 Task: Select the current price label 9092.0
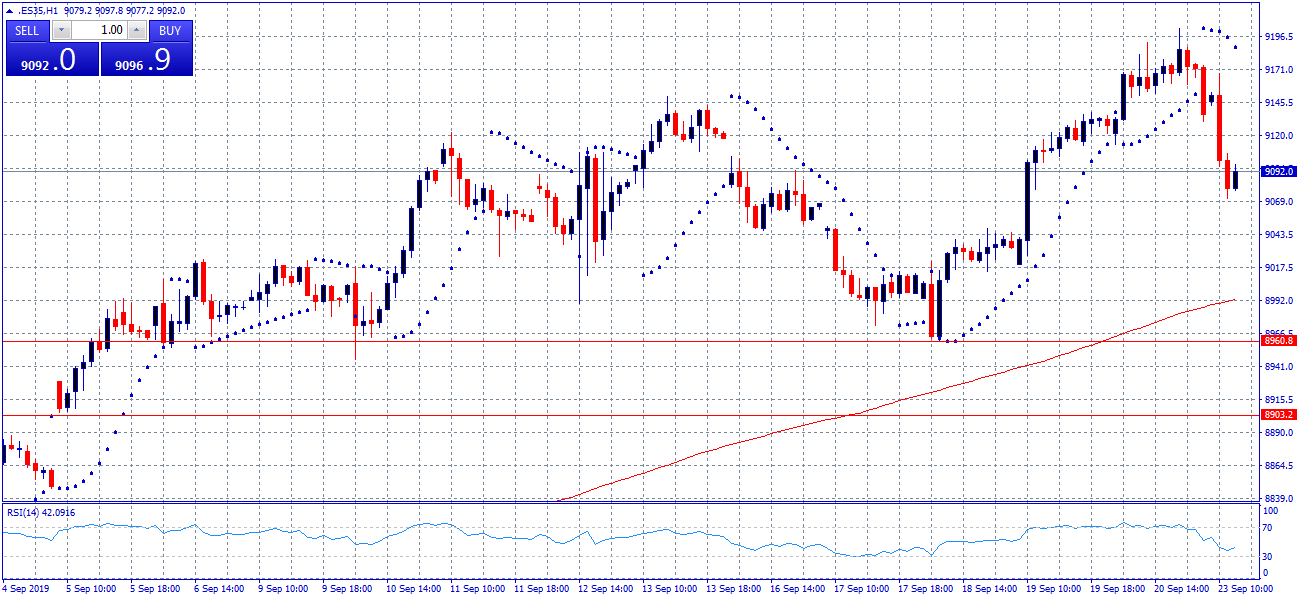(x=1279, y=171)
